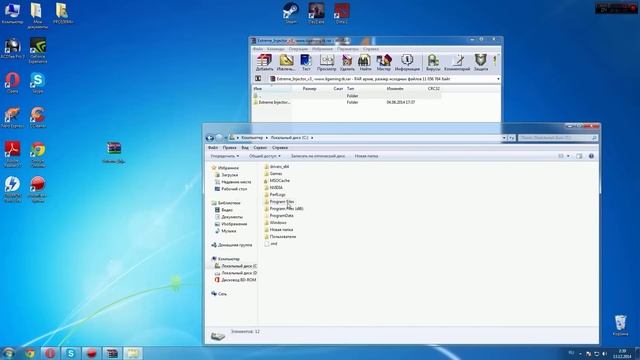Click the Защита (Protect) shield icon in WinRAR
The image size is (640, 360).
[481, 62]
